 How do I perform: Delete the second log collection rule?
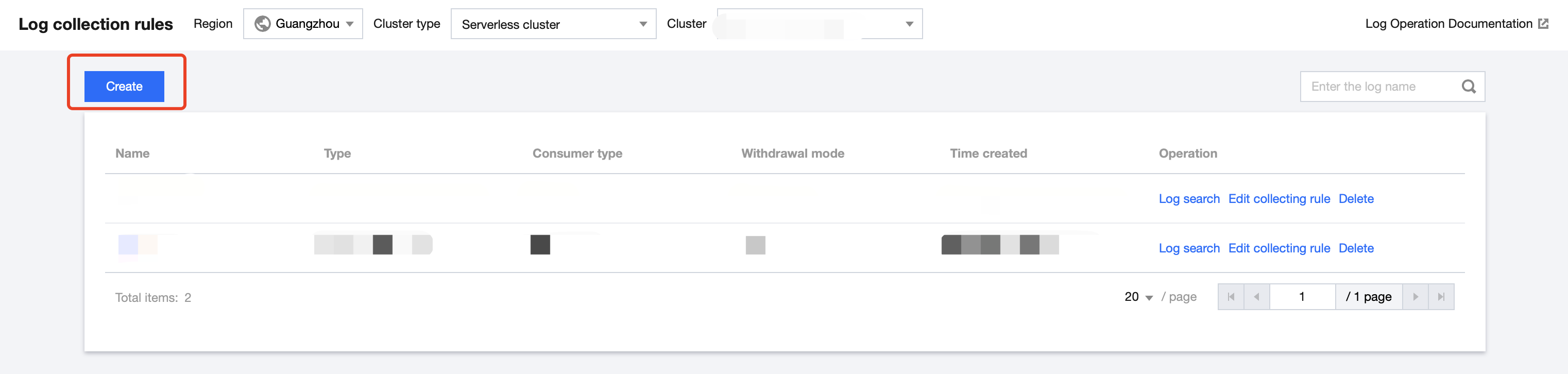click(1356, 248)
